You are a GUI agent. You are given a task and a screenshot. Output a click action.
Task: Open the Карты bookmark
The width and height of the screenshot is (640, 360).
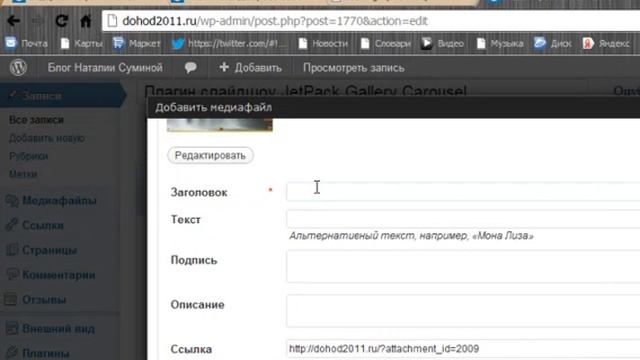pyautogui.click(x=81, y=43)
